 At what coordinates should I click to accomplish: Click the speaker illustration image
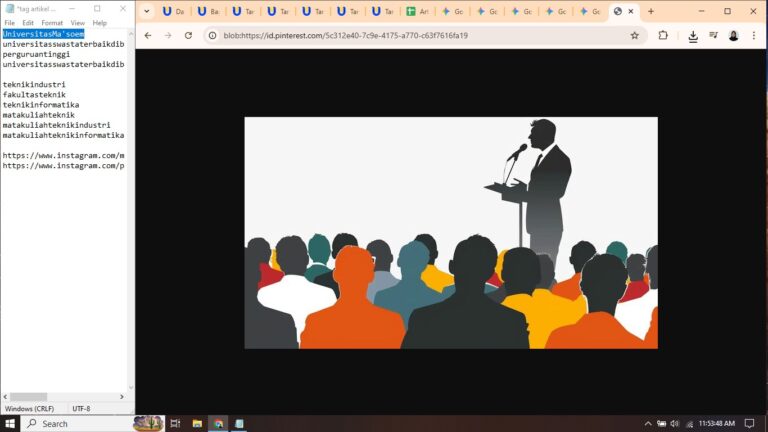(x=451, y=233)
